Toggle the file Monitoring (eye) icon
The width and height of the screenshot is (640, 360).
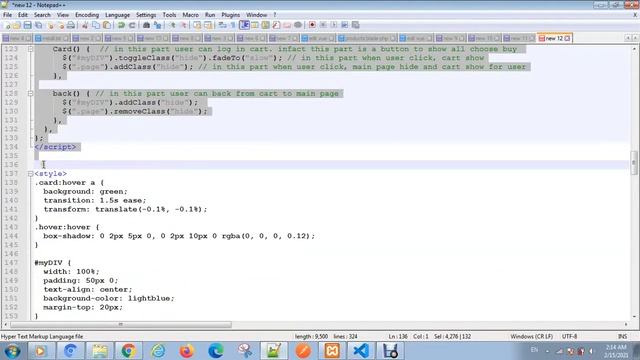tap(298, 25)
